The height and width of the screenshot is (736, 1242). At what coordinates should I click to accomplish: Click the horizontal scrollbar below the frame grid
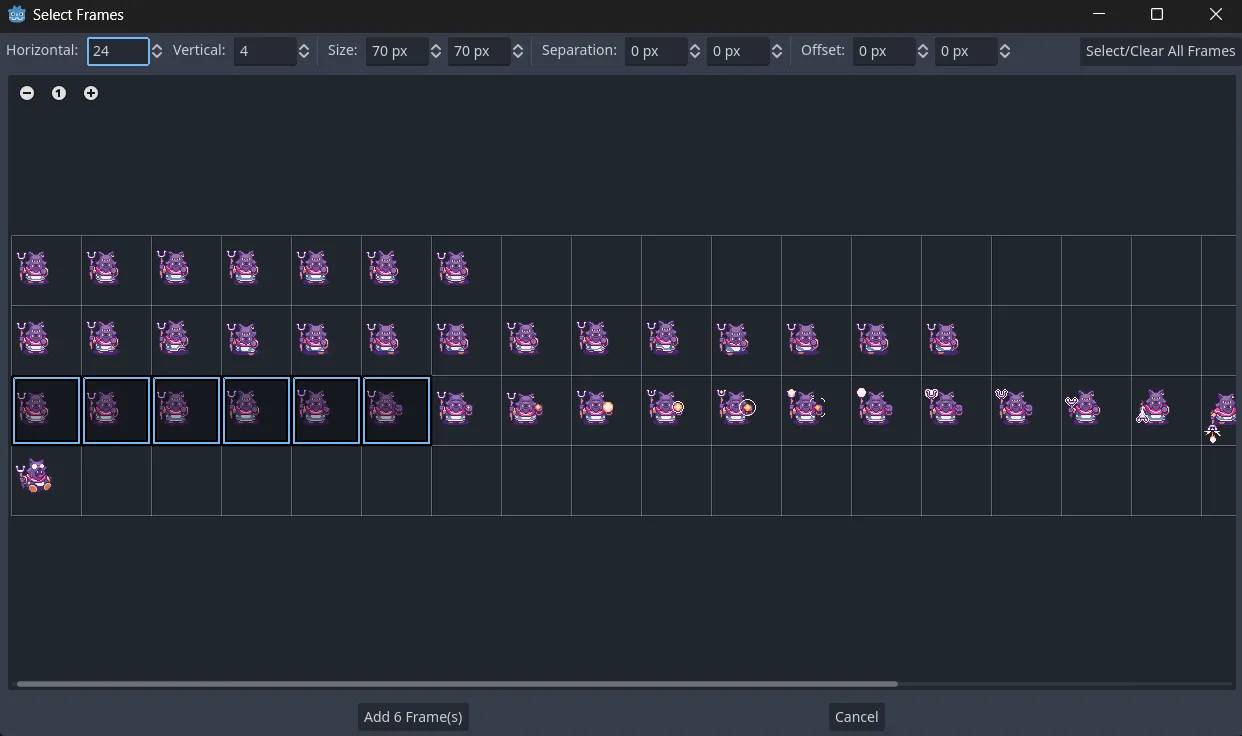pos(457,684)
